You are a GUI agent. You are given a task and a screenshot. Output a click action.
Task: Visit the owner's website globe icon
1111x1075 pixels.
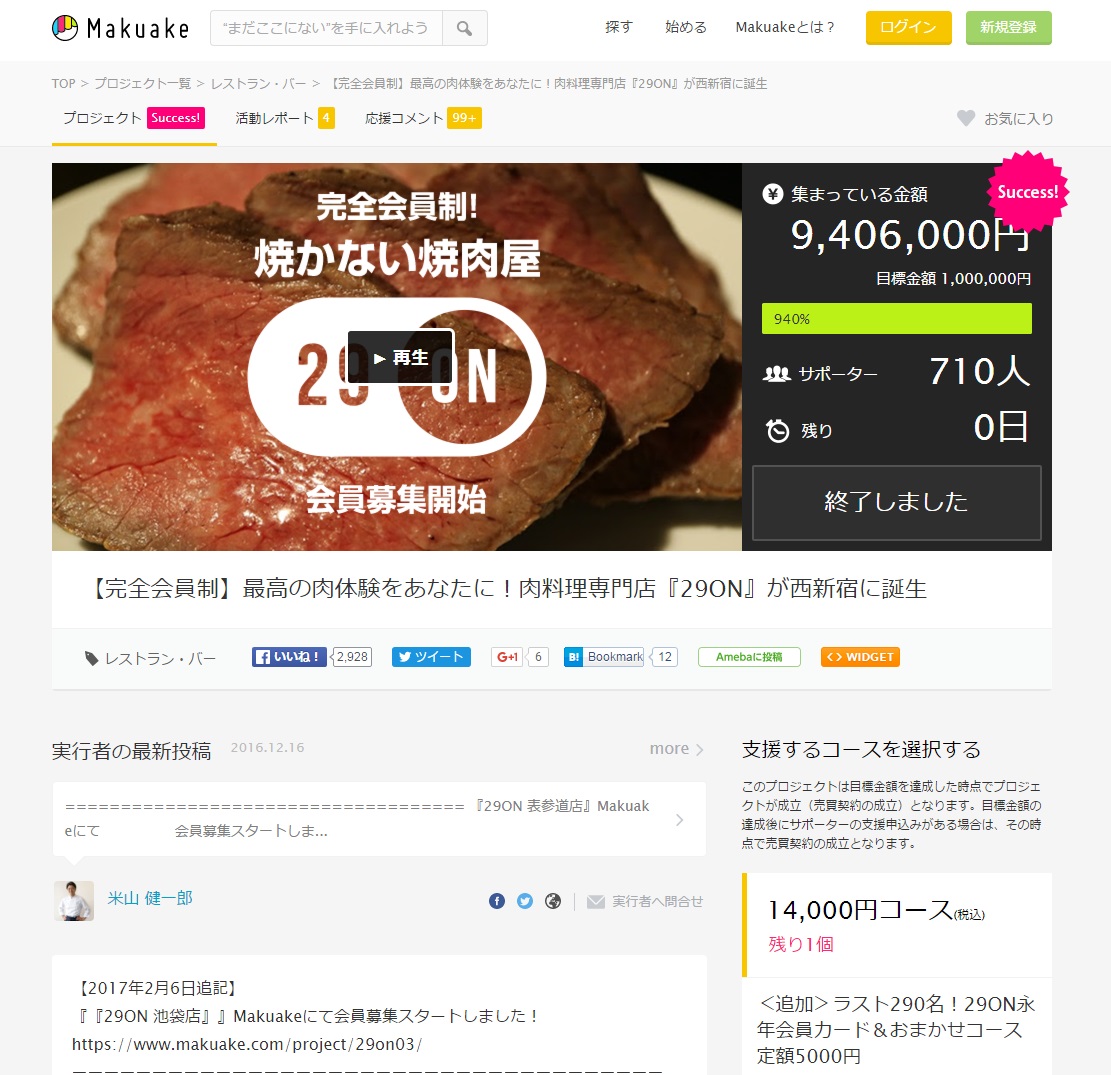click(553, 901)
